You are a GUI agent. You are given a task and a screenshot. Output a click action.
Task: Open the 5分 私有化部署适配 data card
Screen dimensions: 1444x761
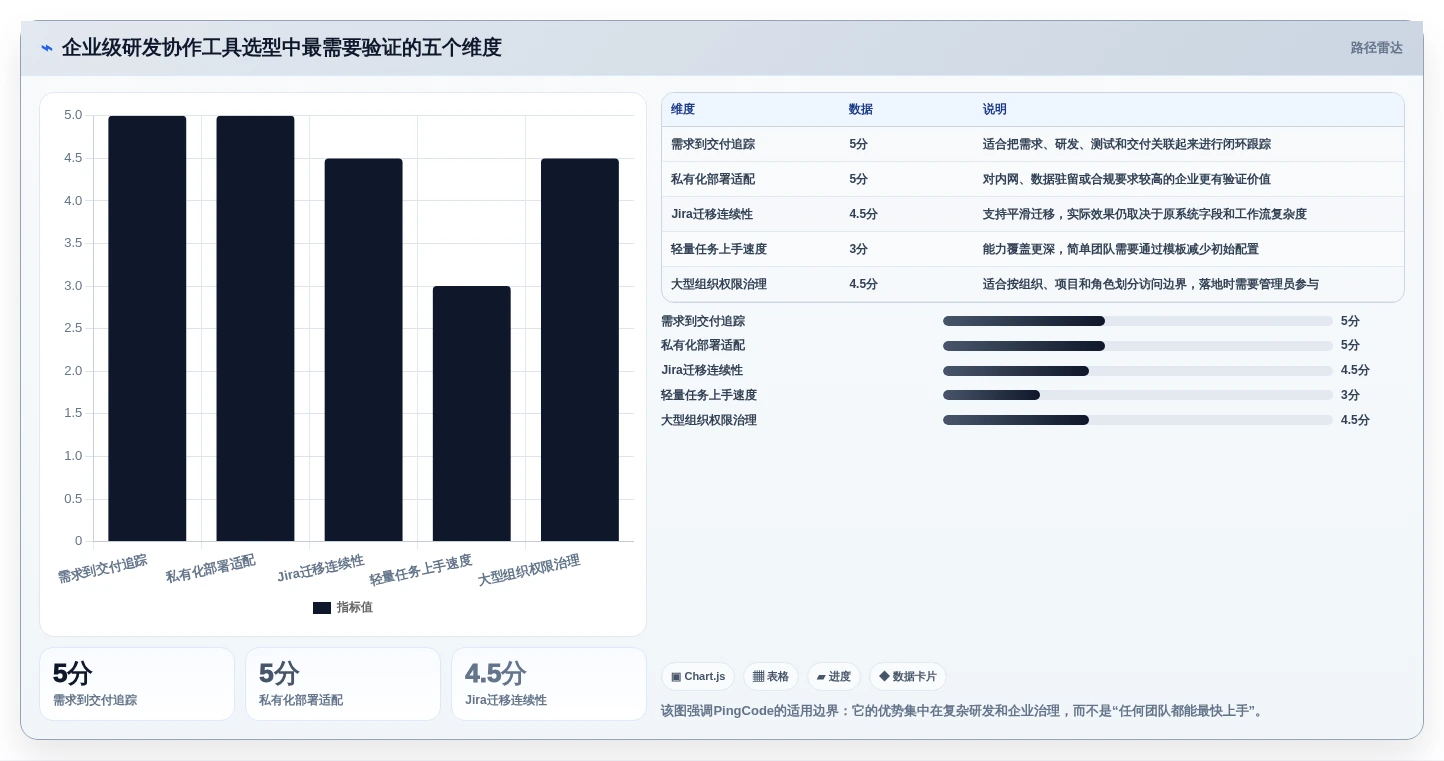coord(343,684)
